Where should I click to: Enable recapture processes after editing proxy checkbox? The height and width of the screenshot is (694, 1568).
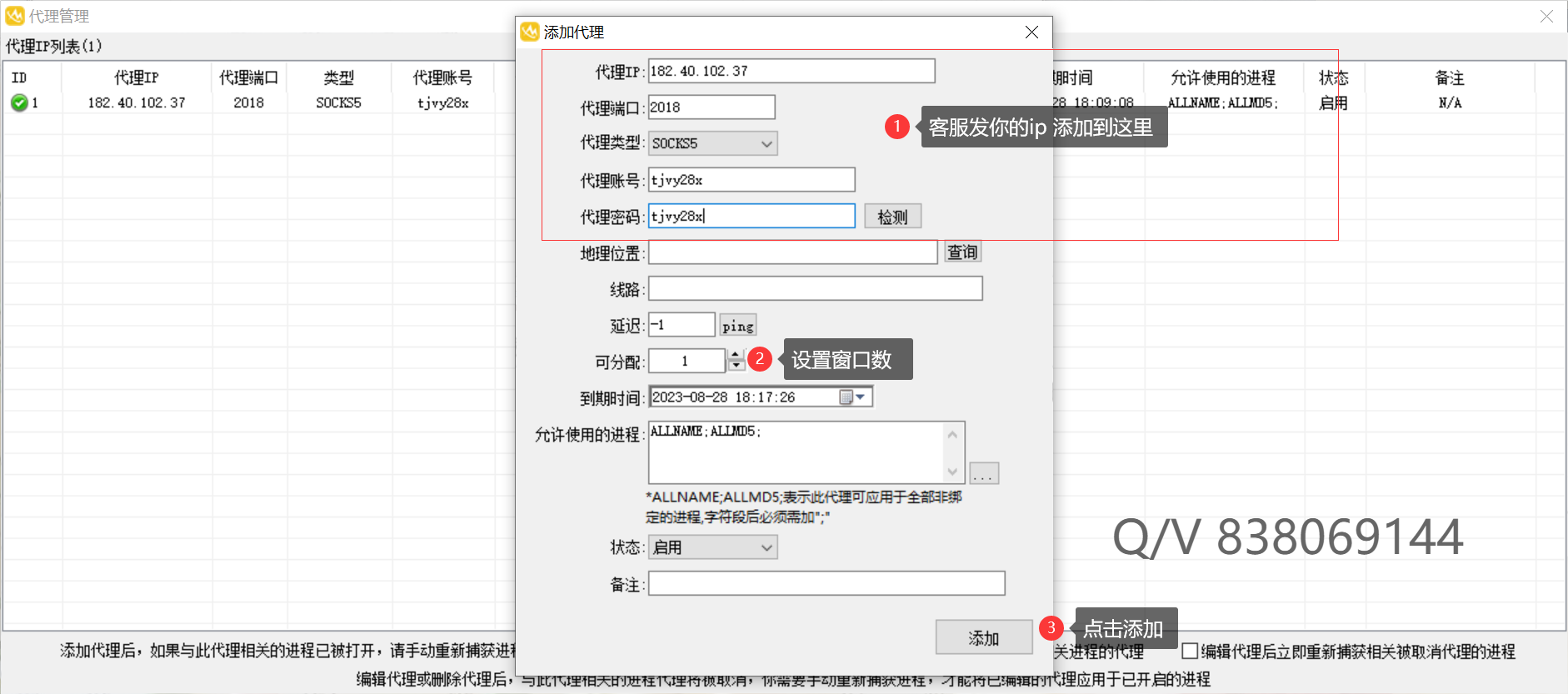(x=1190, y=651)
